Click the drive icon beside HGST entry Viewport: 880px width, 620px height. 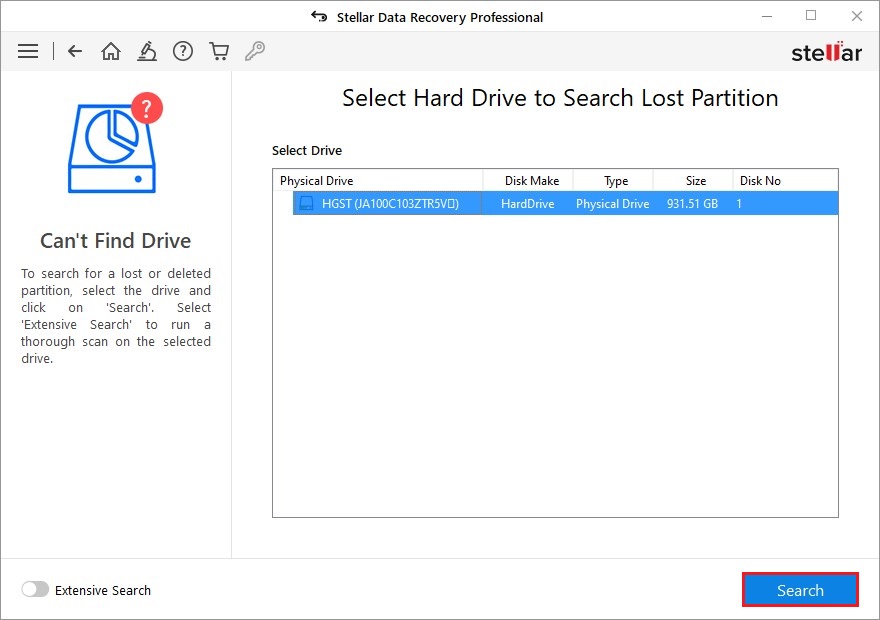click(306, 202)
